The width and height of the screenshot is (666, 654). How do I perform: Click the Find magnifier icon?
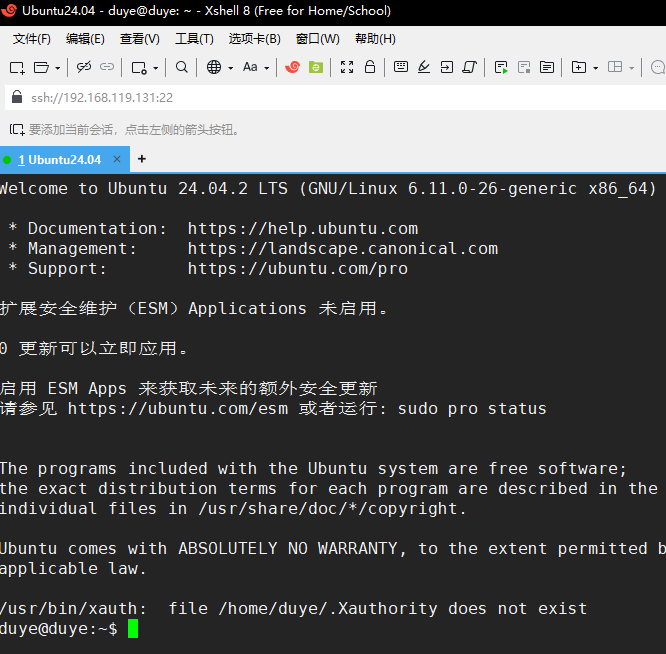[182, 67]
